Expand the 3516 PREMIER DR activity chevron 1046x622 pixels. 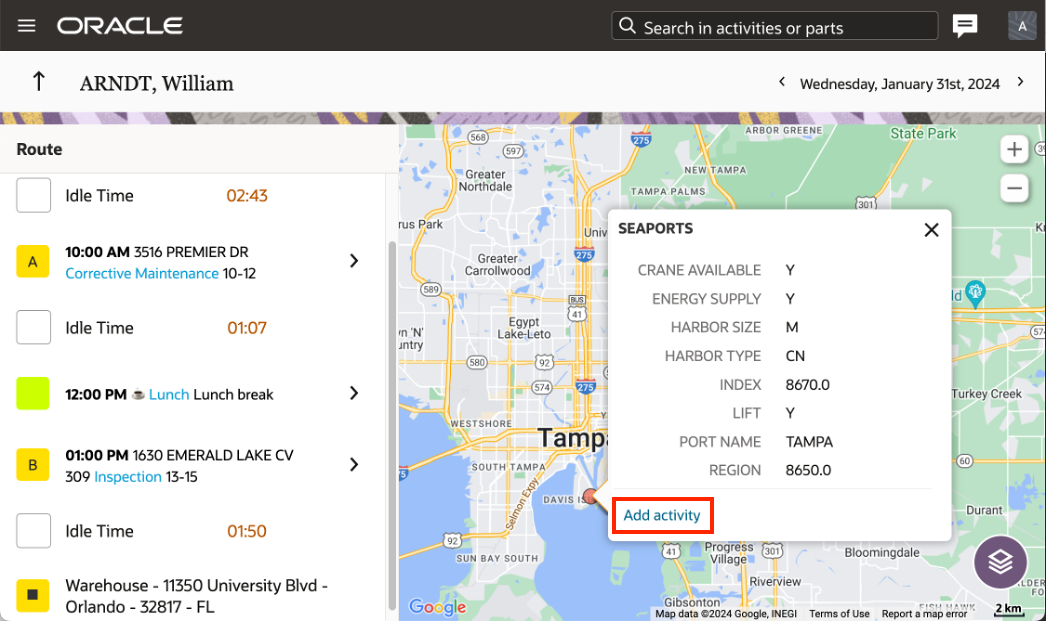tap(354, 261)
